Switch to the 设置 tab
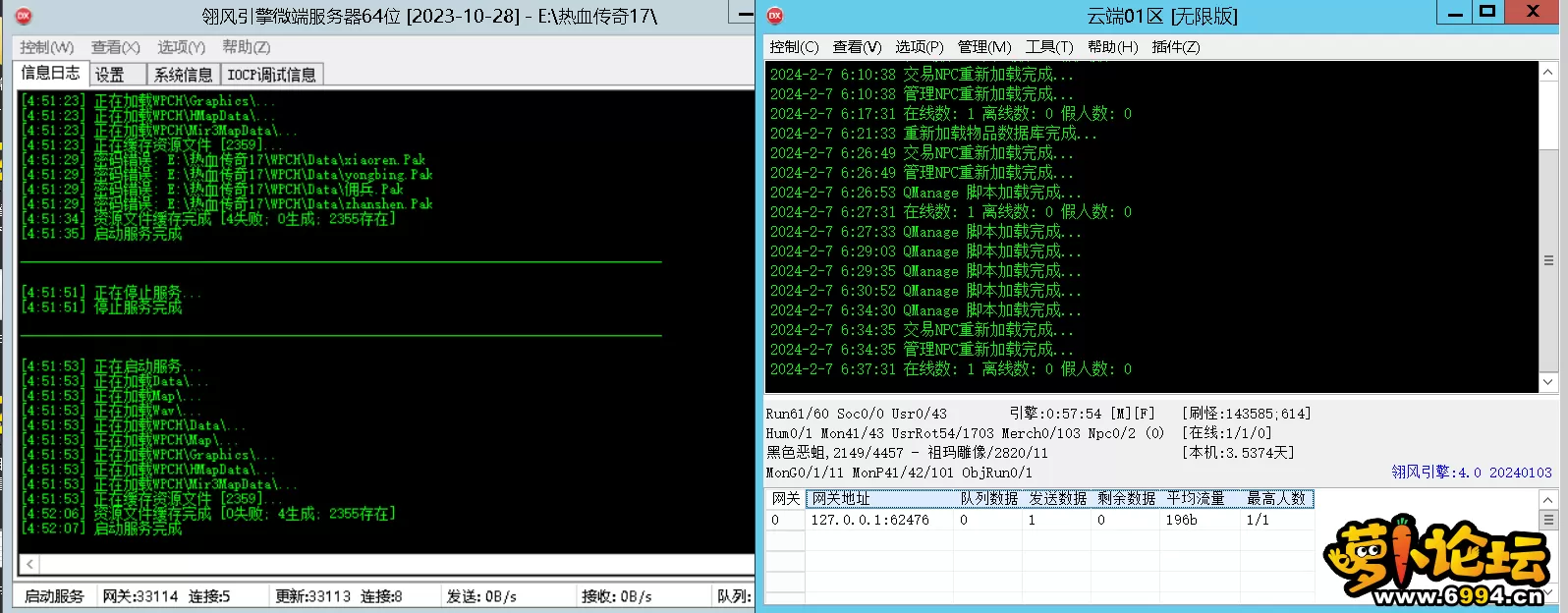The height and width of the screenshot is (613, 1568). pos(118,75)
